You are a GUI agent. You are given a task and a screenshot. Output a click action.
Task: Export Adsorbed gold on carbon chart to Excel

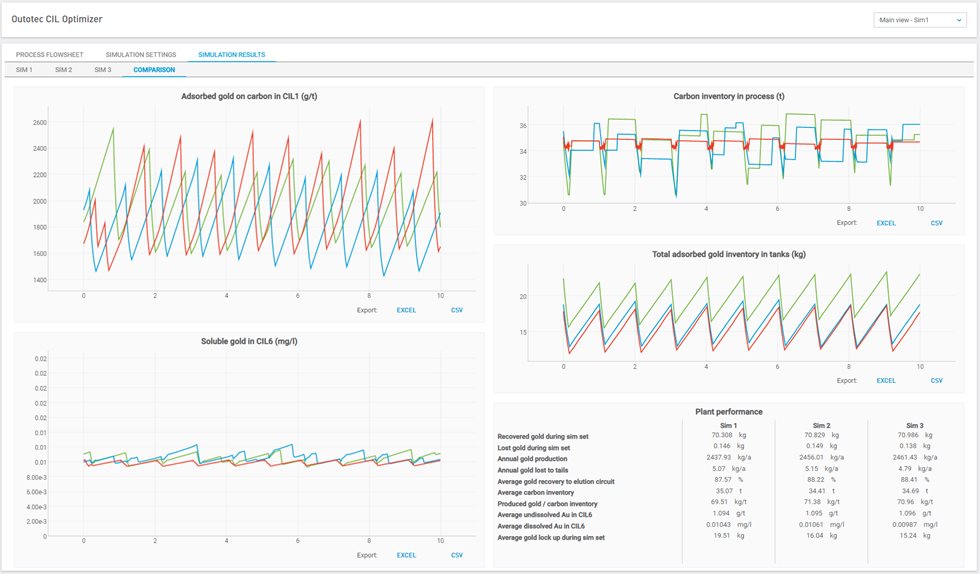405,310
